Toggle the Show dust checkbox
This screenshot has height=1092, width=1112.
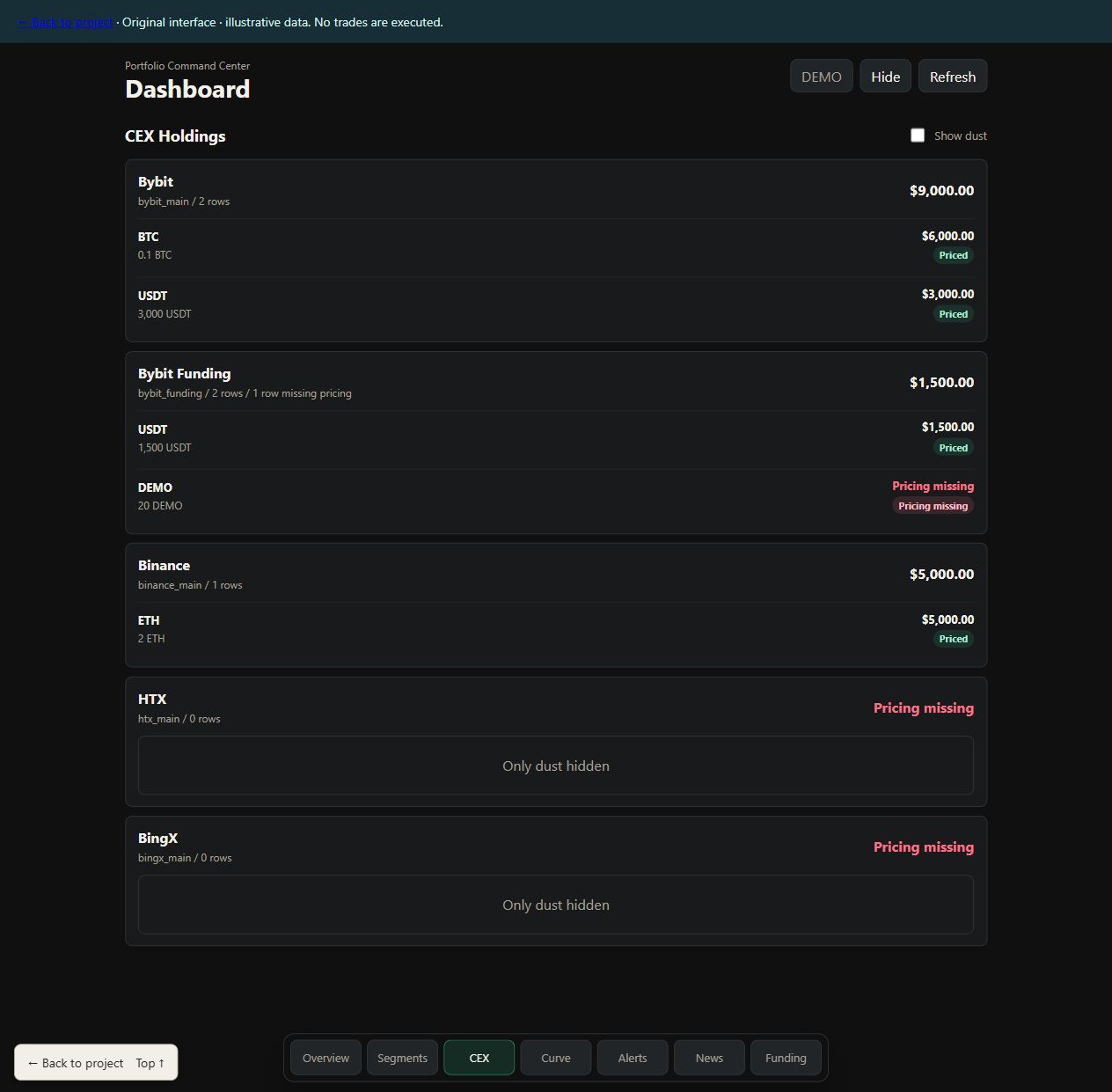tap(918, 136)
